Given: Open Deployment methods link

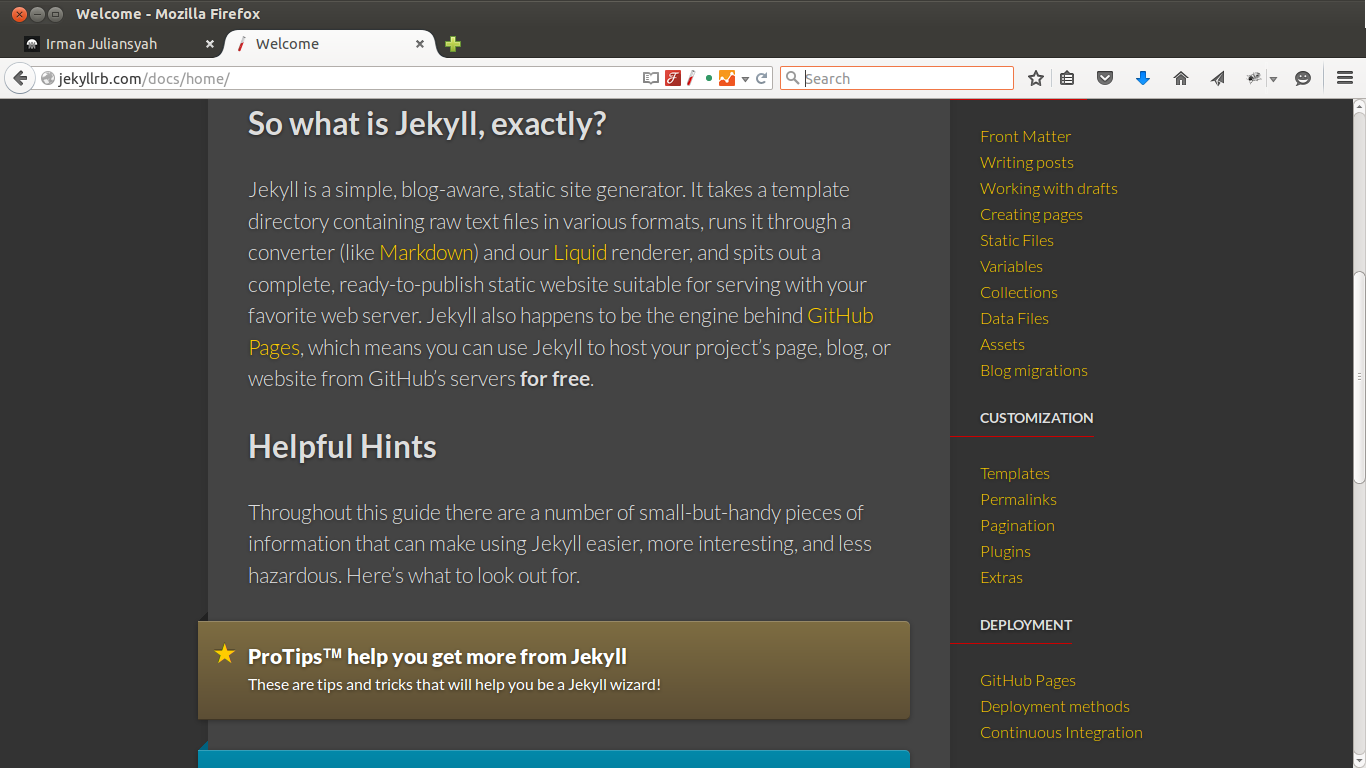Looking at the screenshot, I should click(x=1055, y=706).
